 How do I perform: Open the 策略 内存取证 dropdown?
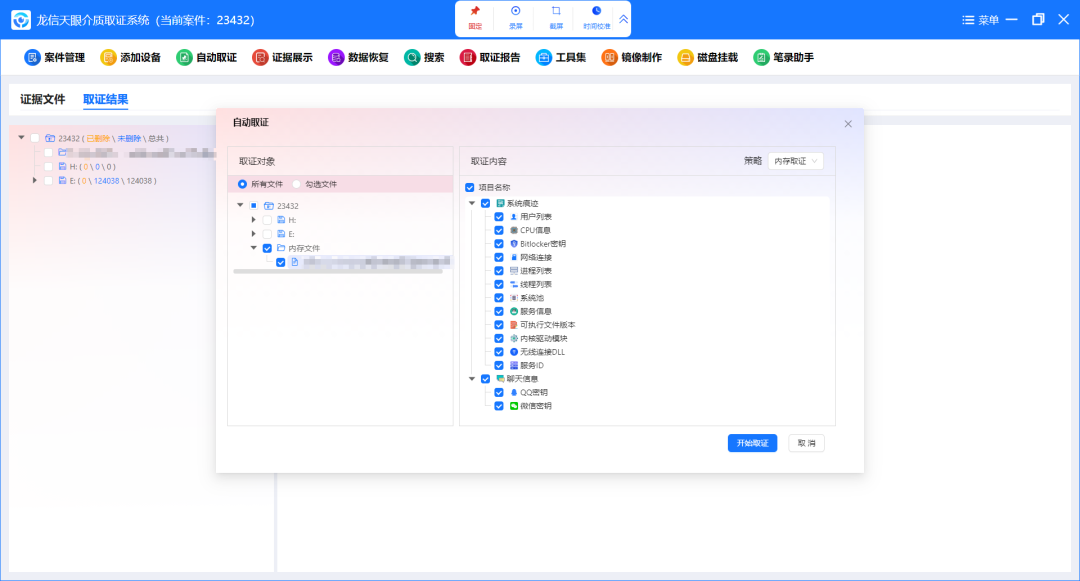[x=795, y=161]
